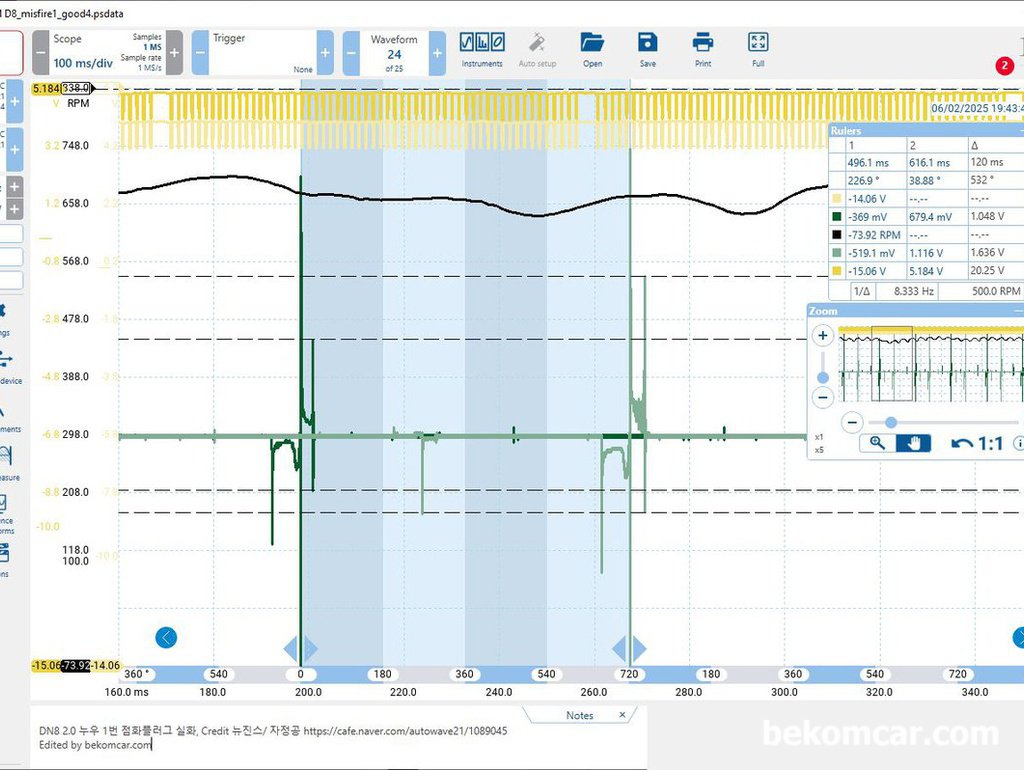The image size is (1024, 770).
Task: Click the 8.333 Hz frequency readout
Action: coord(914,291)
